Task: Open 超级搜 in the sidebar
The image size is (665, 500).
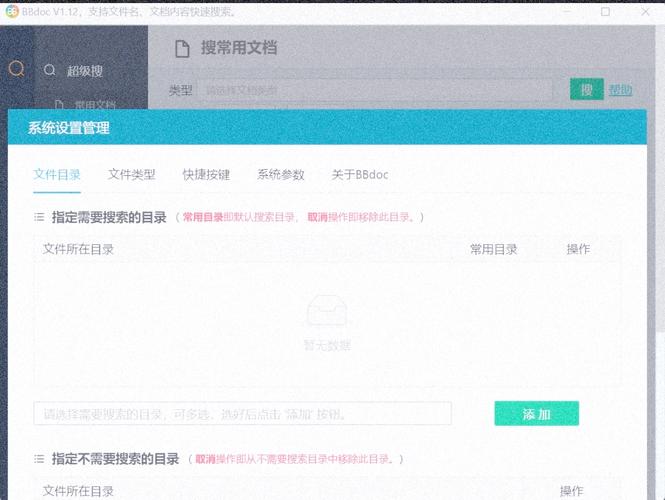Action: [85, 71]
